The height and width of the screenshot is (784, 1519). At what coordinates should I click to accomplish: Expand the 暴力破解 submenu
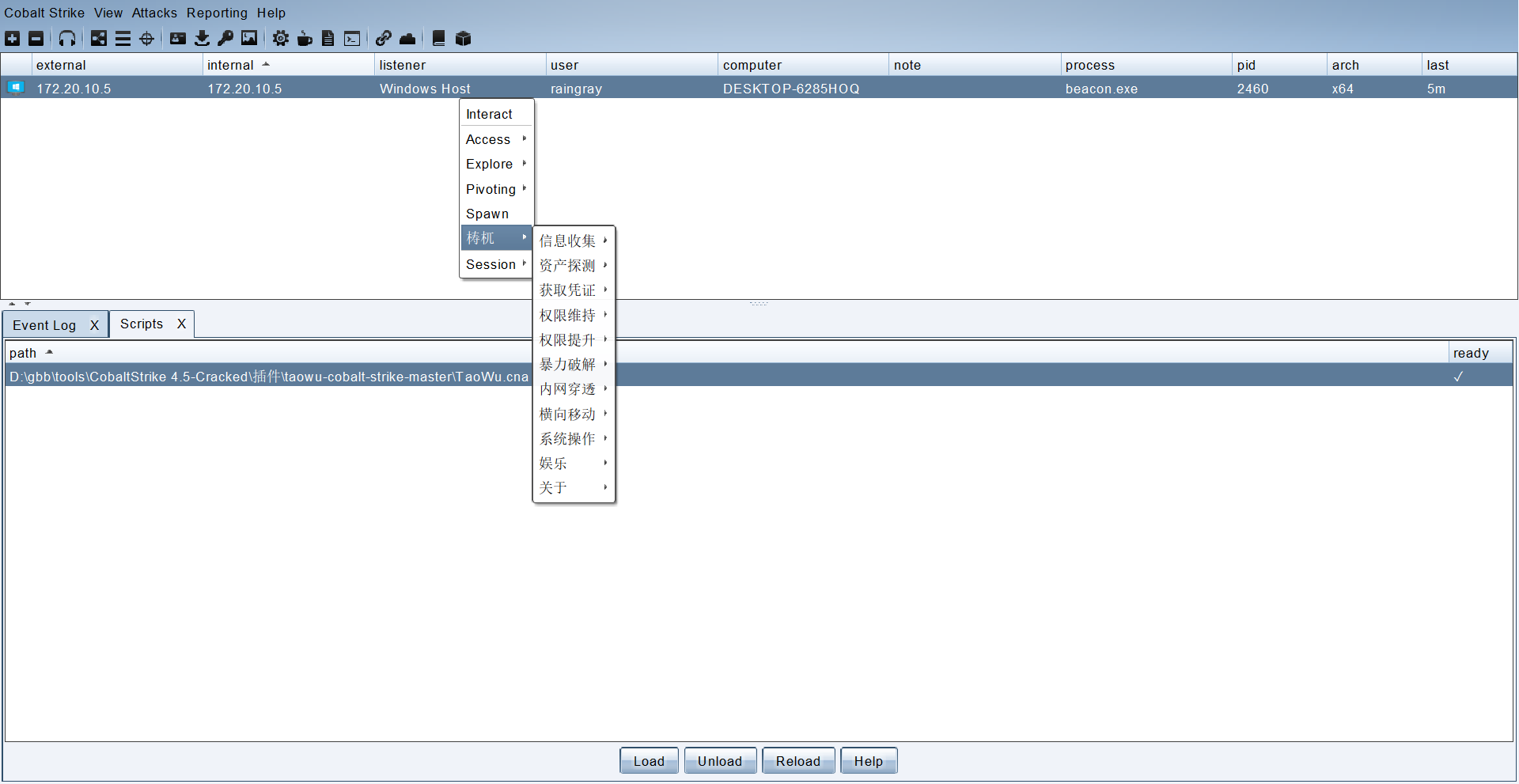click(574, 364)
